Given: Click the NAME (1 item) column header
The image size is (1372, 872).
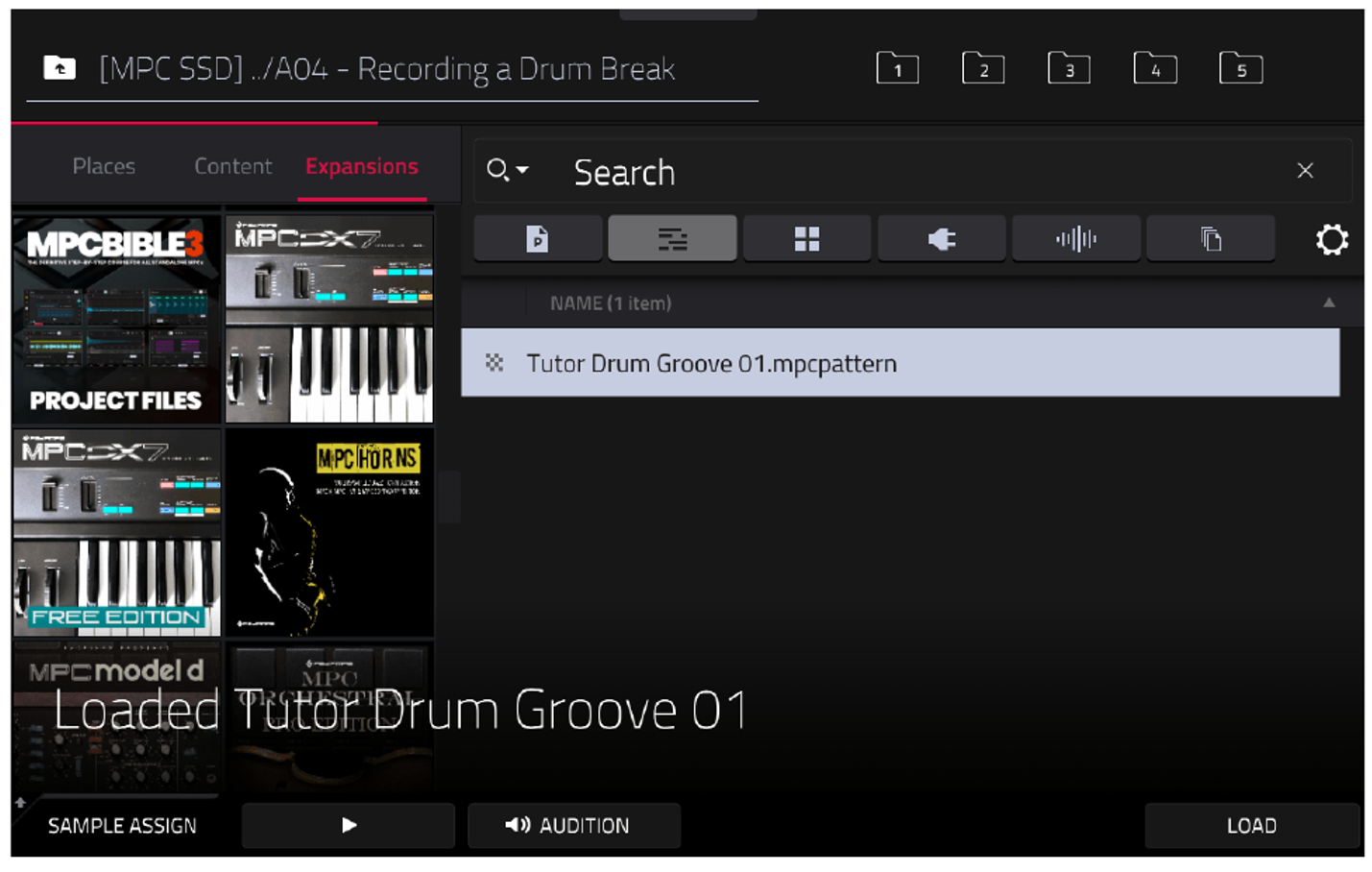Looking at the screenshot, I should point(611,303).
